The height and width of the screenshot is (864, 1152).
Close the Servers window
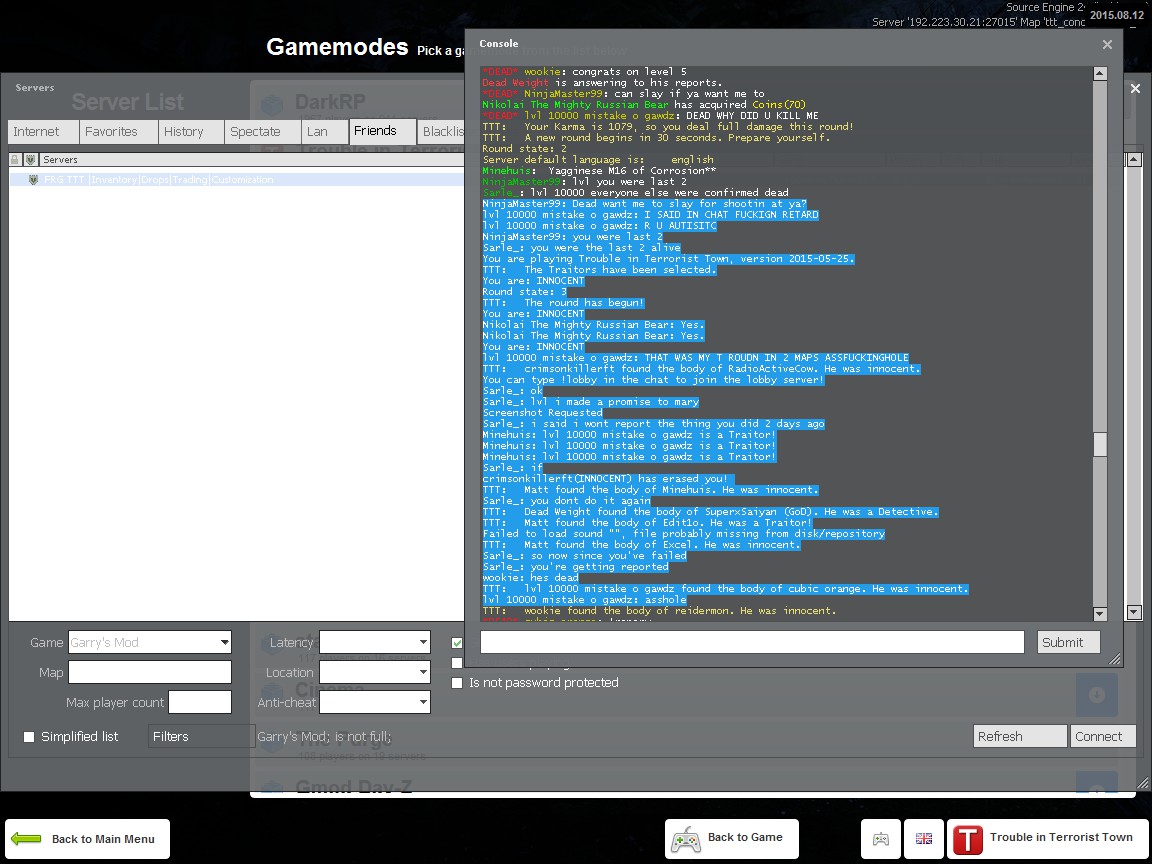point(1135,89)
